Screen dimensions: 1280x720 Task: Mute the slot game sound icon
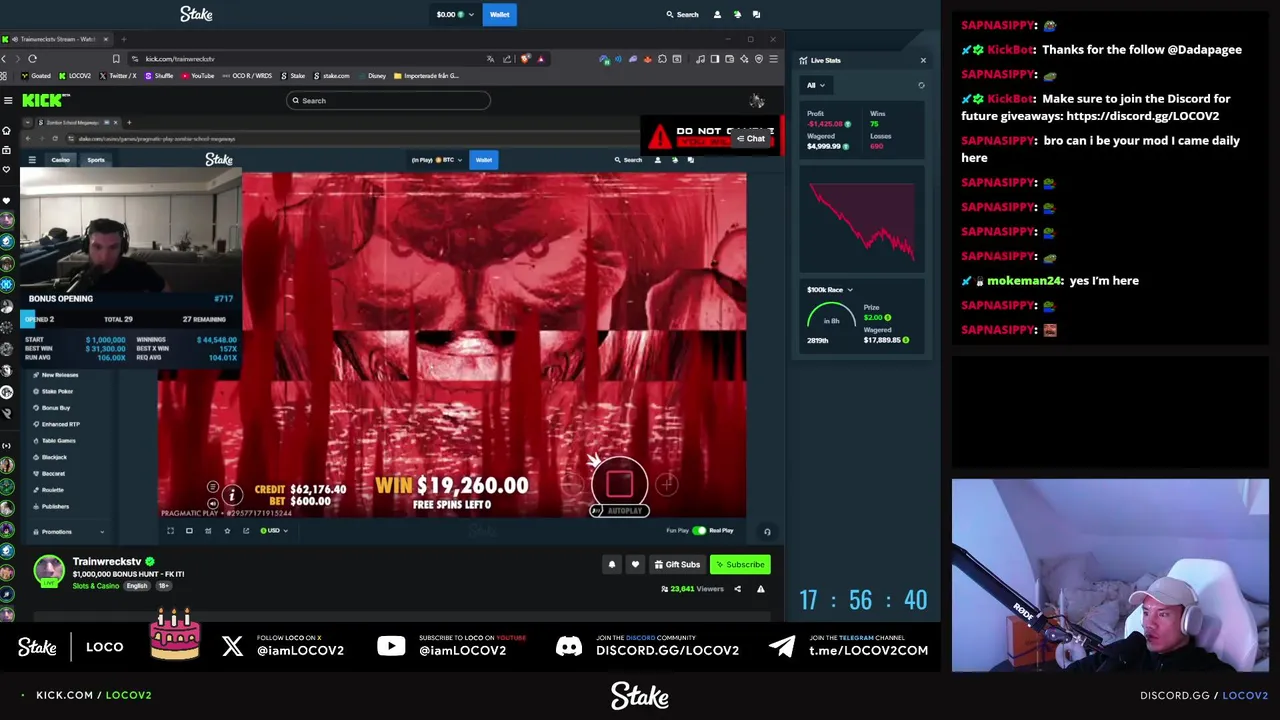pos(212,502)
